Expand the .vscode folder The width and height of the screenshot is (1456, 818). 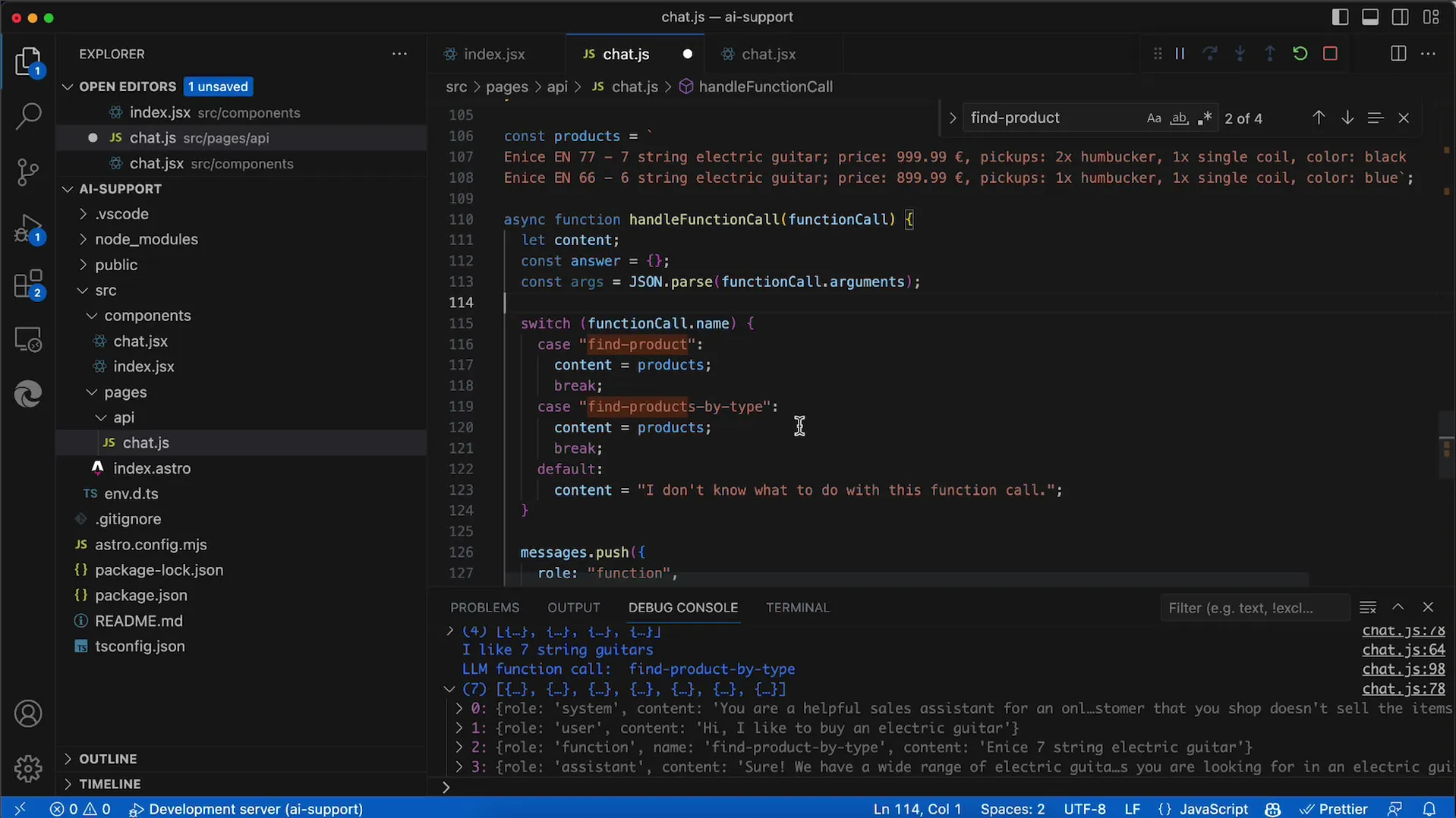121,214
